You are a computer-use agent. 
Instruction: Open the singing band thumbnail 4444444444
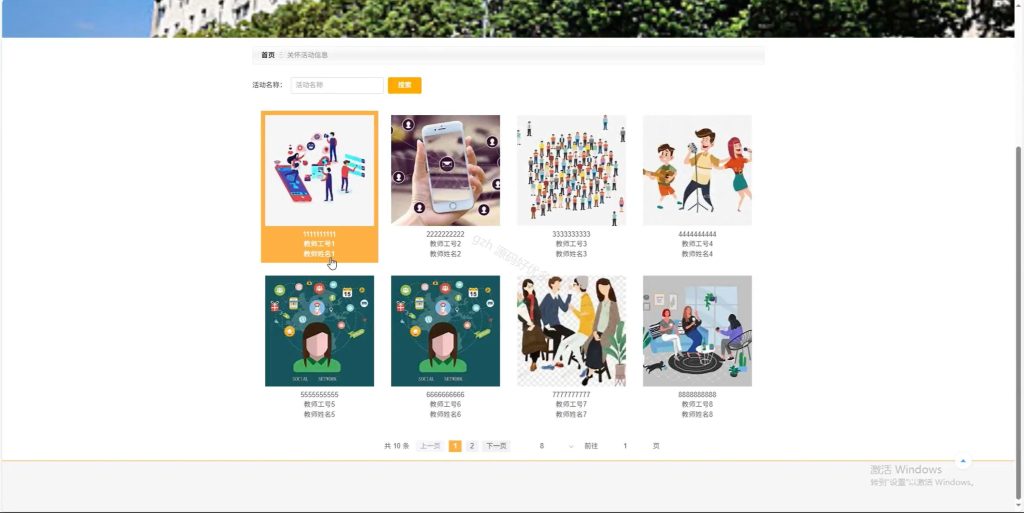pyautogui.click(x=697, y=170)
